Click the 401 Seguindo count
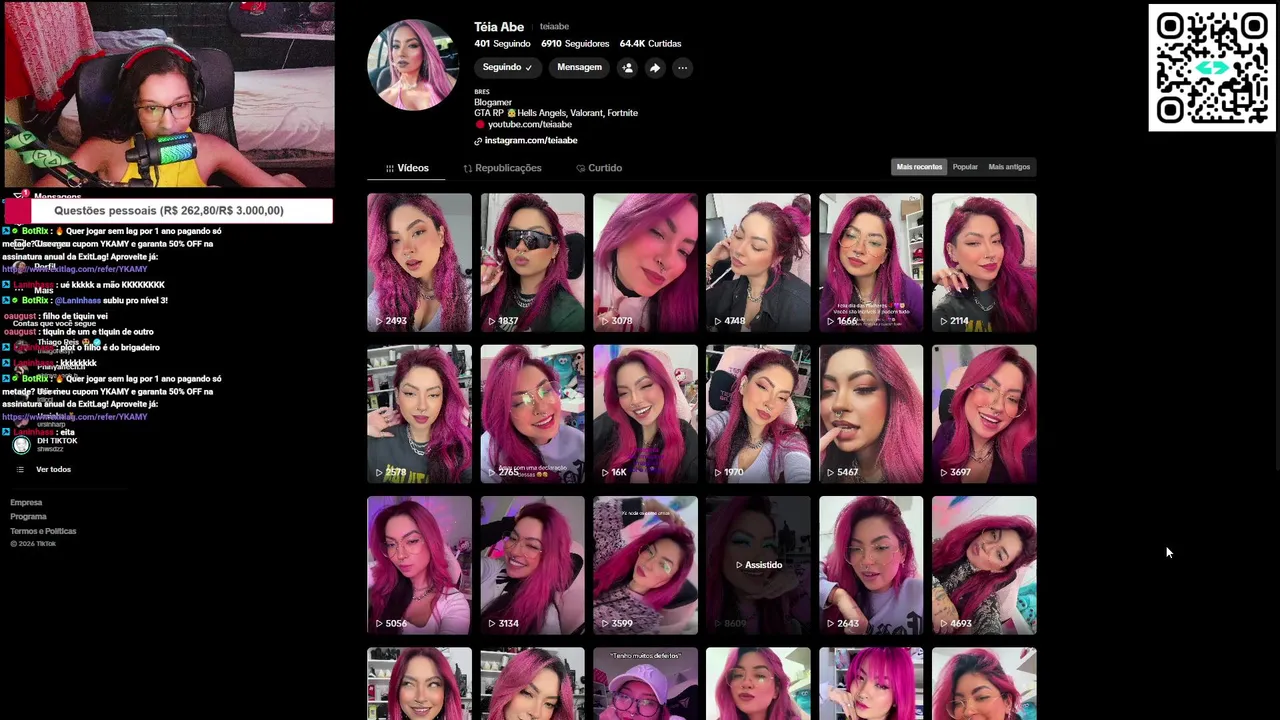This screenshot has height=720, width=1280. pyautogui.click(x=502, y=44)
